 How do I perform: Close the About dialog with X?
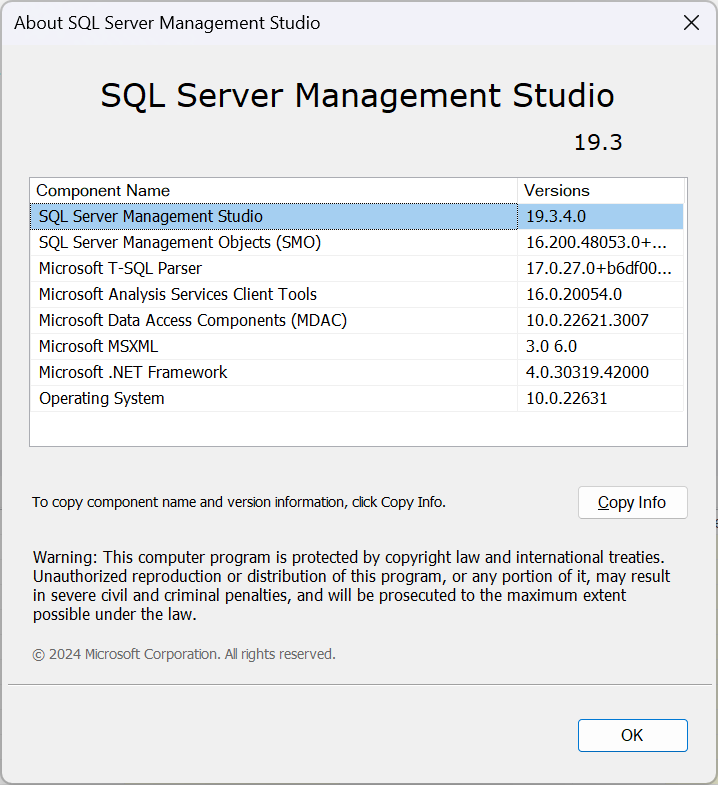click(691, 23)
